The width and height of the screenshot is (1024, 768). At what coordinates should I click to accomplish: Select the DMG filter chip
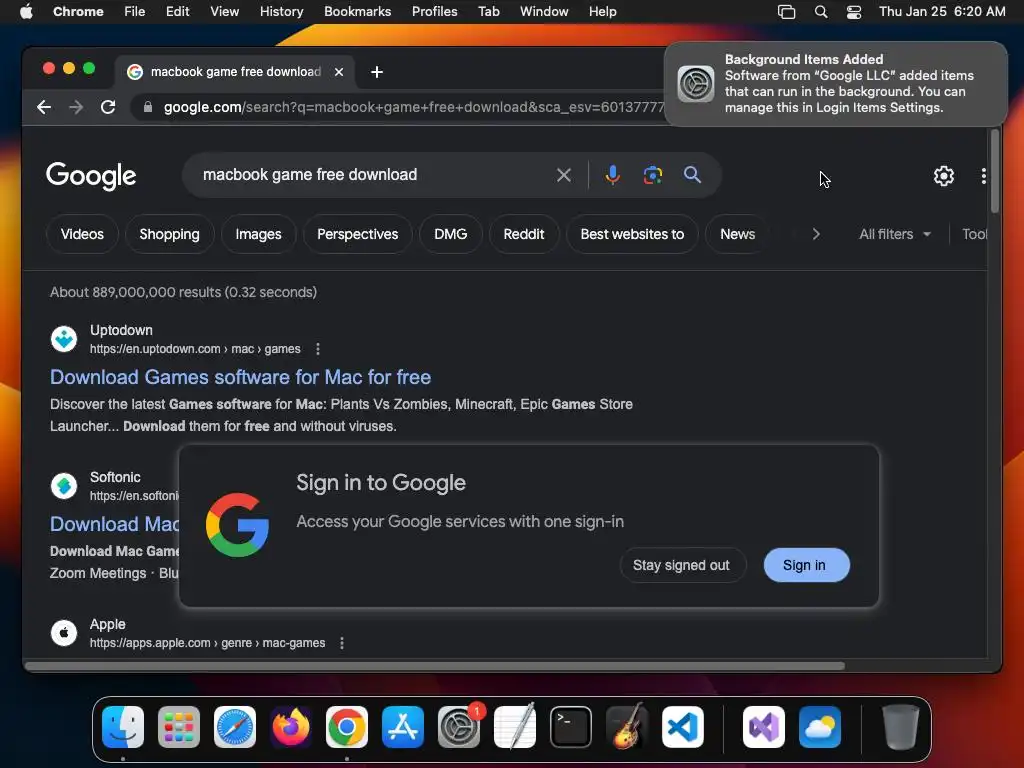point(451,234)
